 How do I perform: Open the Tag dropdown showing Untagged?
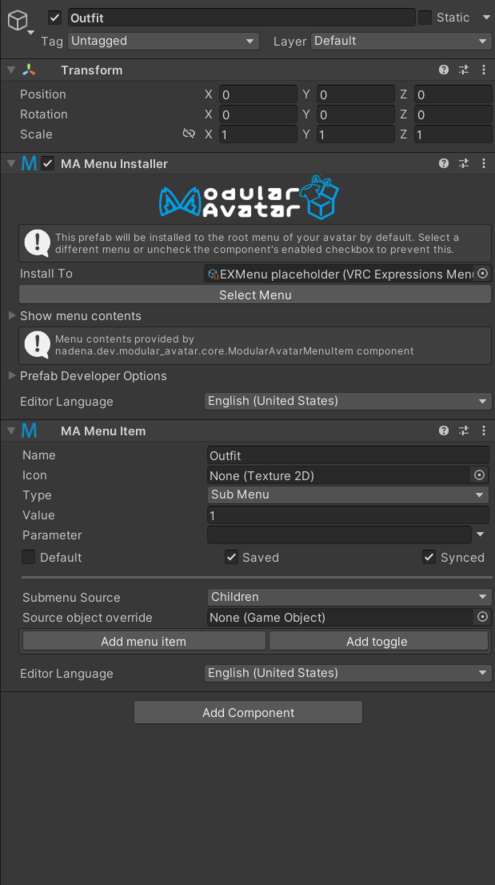[x=163, y=41]
